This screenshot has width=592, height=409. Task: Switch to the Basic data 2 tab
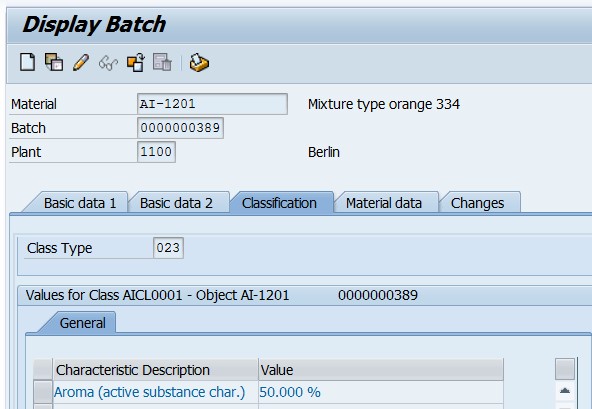click(176, 203)
